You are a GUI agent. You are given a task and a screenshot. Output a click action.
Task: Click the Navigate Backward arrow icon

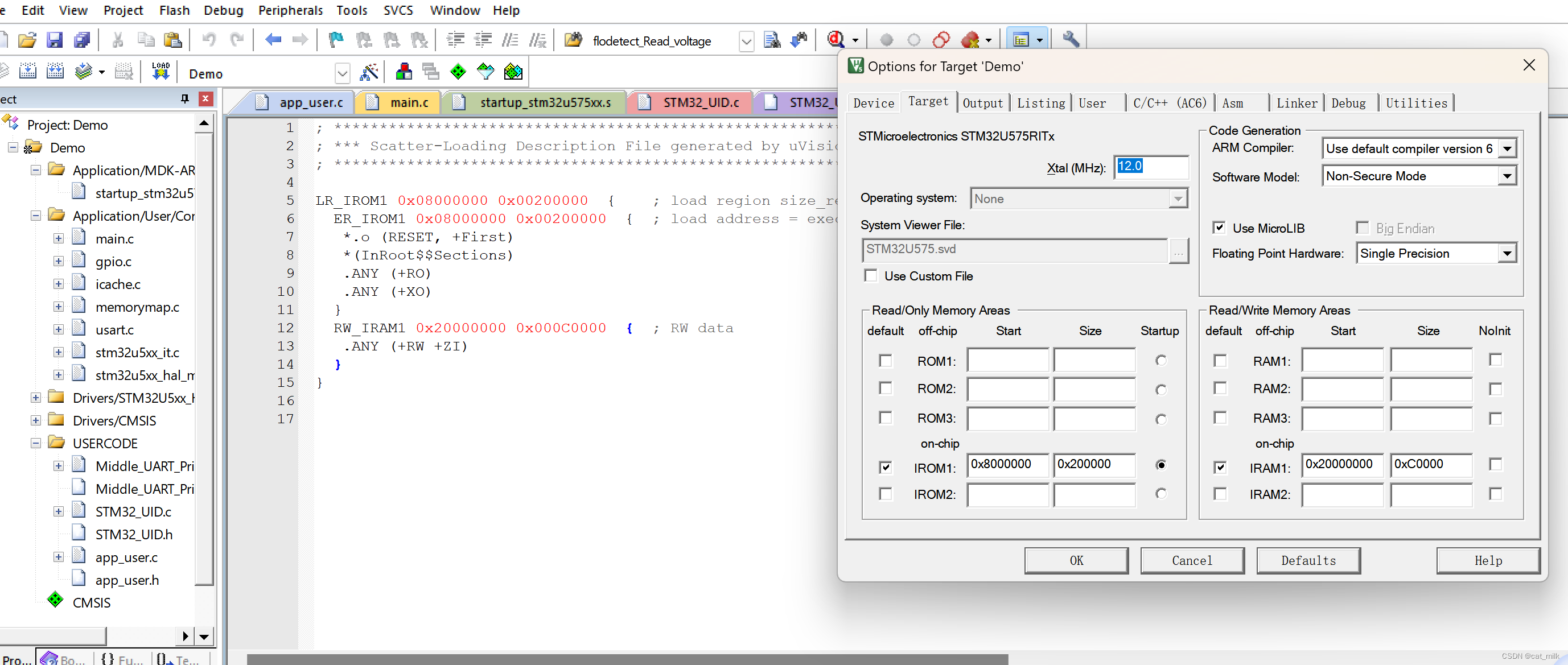273,40
